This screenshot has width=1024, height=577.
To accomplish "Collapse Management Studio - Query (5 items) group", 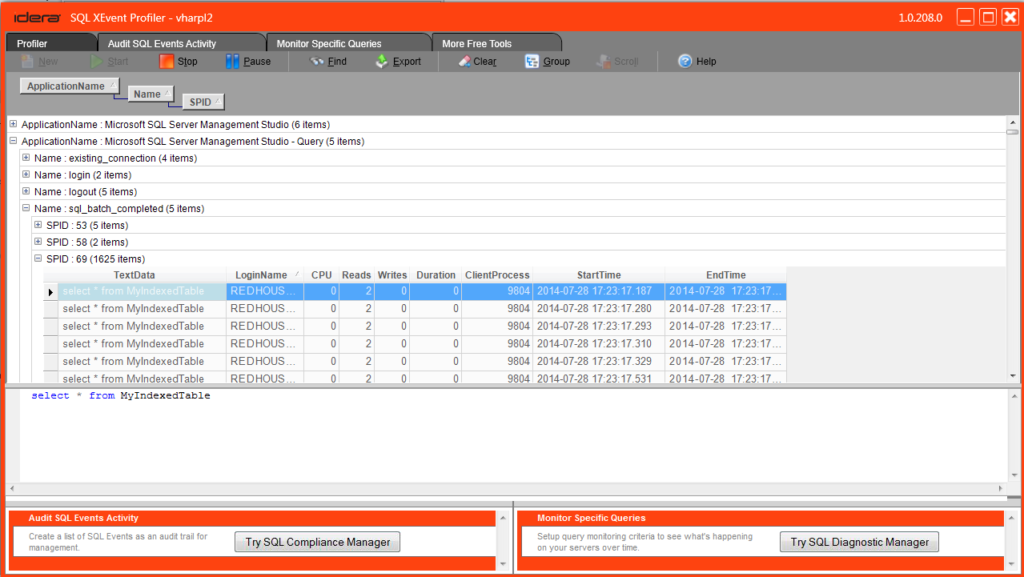I will coord(13,141).
